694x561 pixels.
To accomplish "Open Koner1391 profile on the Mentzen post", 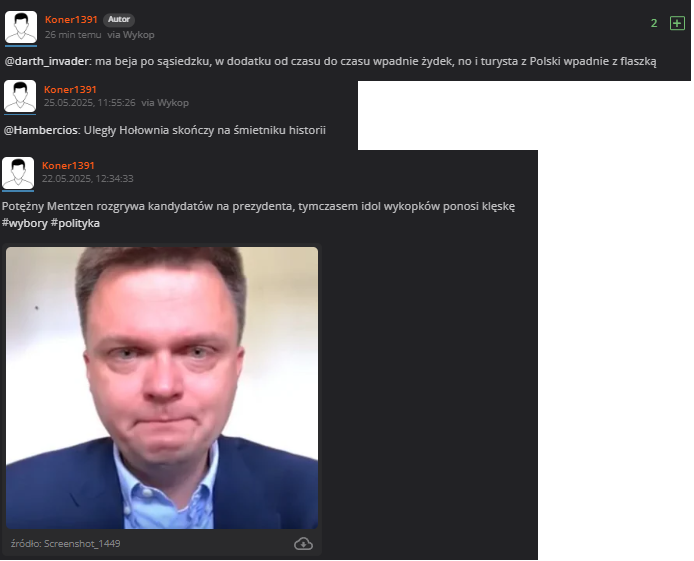I will [68, 165].
